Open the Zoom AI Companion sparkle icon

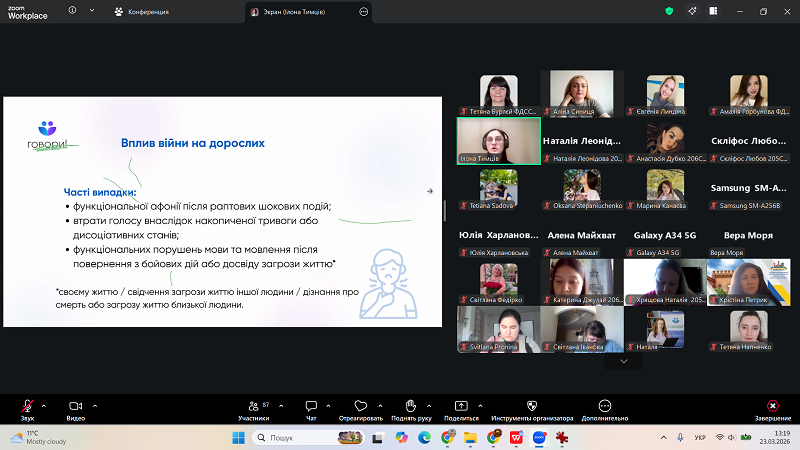coord(694,12)
